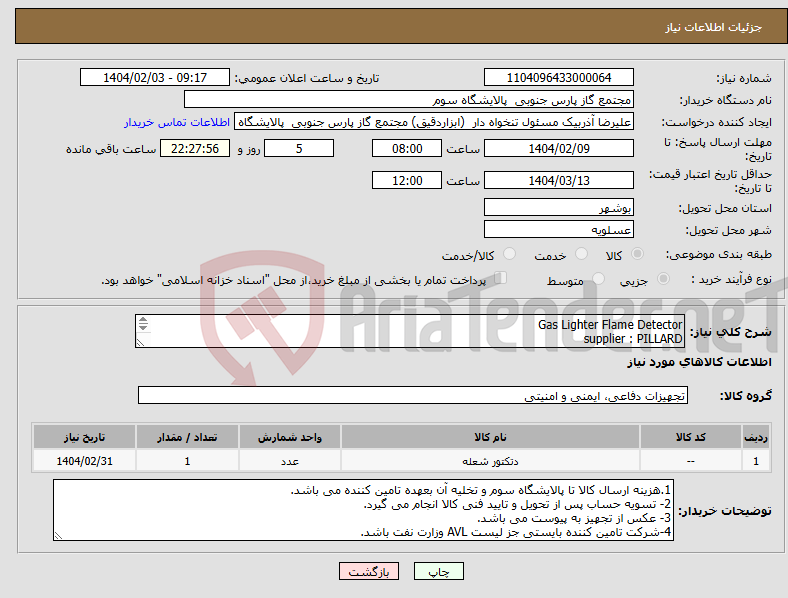This screenshot has height=598, width=788.
Task: Select the کالا/خدمت radio button
Action: click(510, 254)
